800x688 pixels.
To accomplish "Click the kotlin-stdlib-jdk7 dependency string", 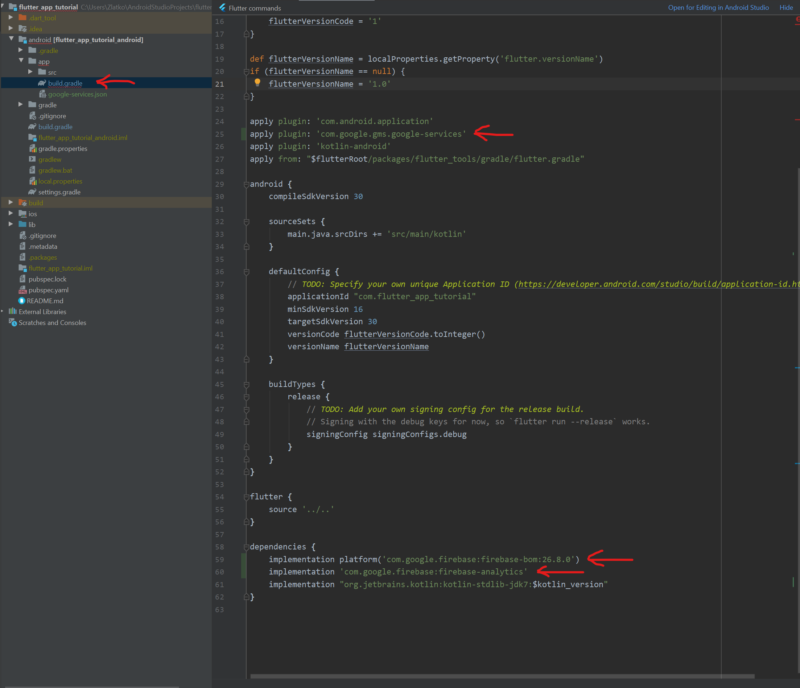I will click(473, 584).
